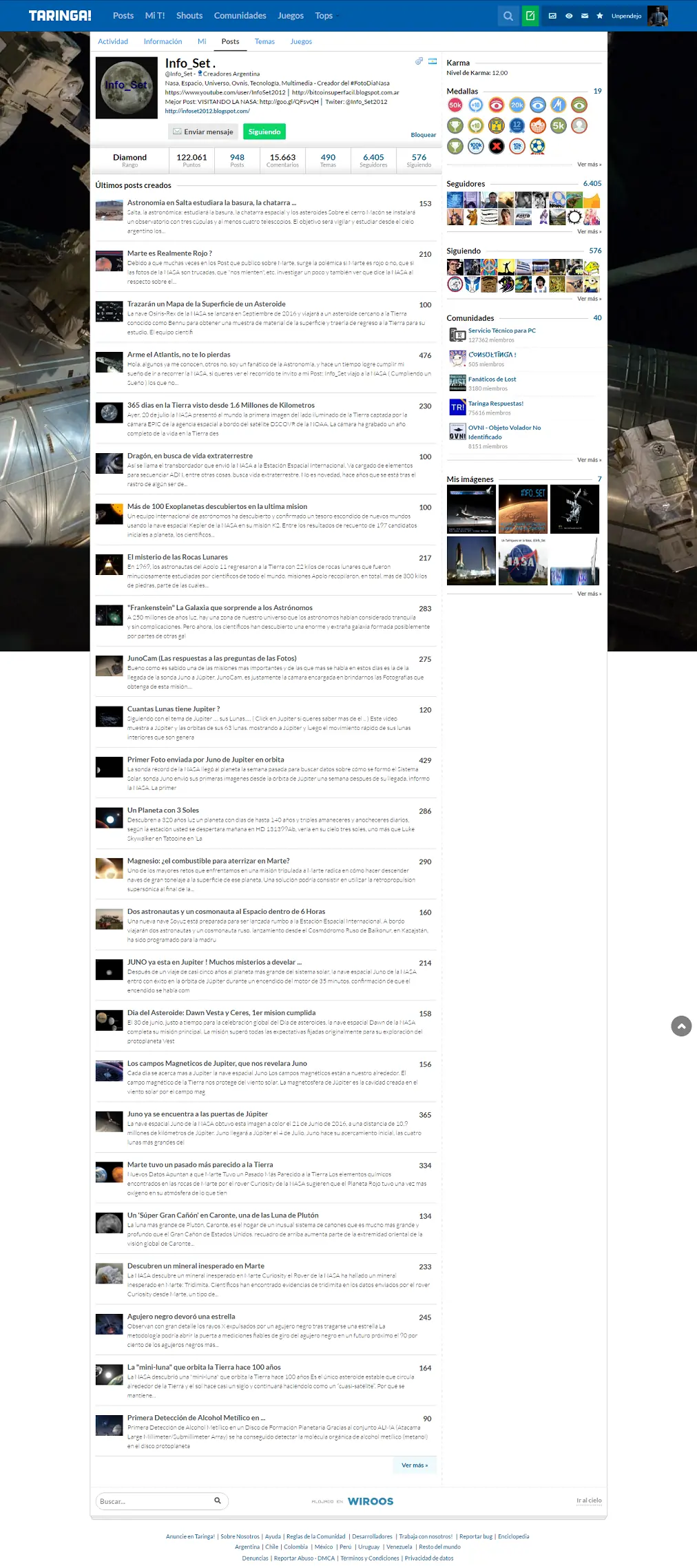This screenshot has width=697, height=1568.
Task: Select the blue eye medal
Action: pyautogui.click(x=538, y=105)
